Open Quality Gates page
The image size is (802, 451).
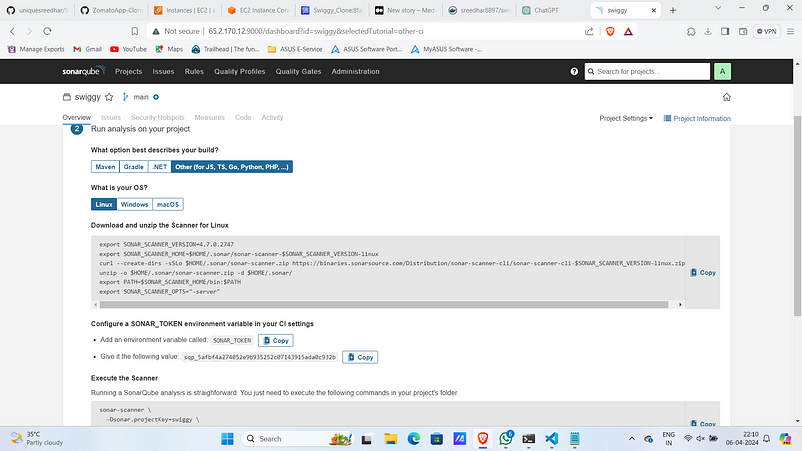(x=298, y=72)
